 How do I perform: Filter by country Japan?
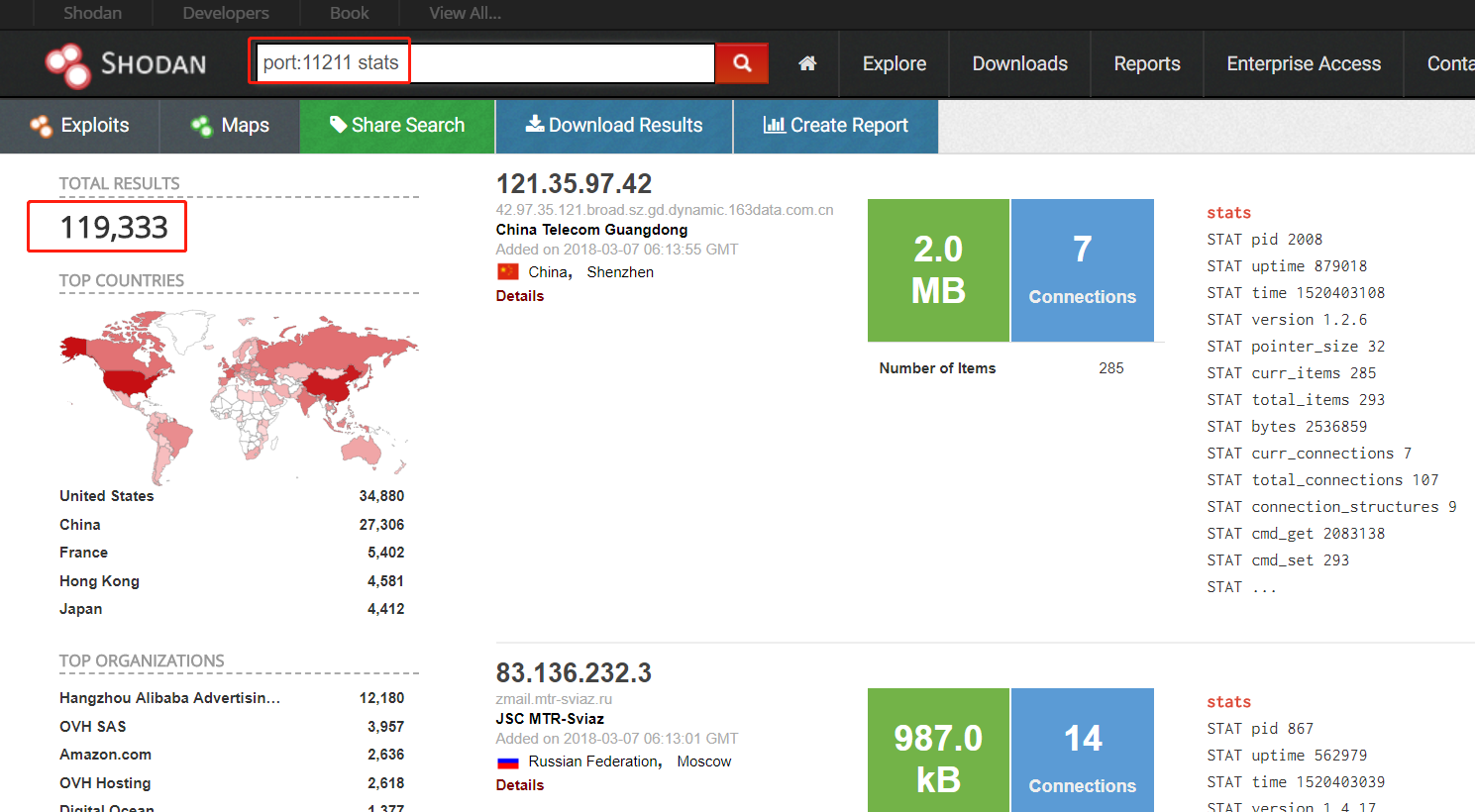click(81, 609)
